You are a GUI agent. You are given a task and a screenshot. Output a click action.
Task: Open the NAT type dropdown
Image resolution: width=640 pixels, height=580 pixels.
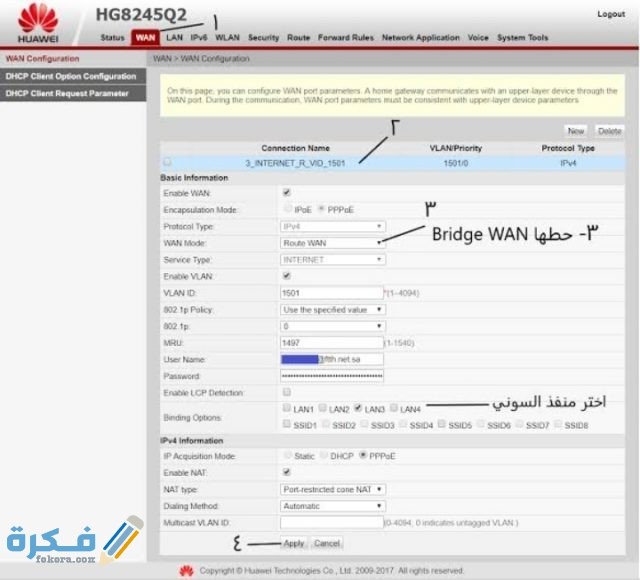333,489
